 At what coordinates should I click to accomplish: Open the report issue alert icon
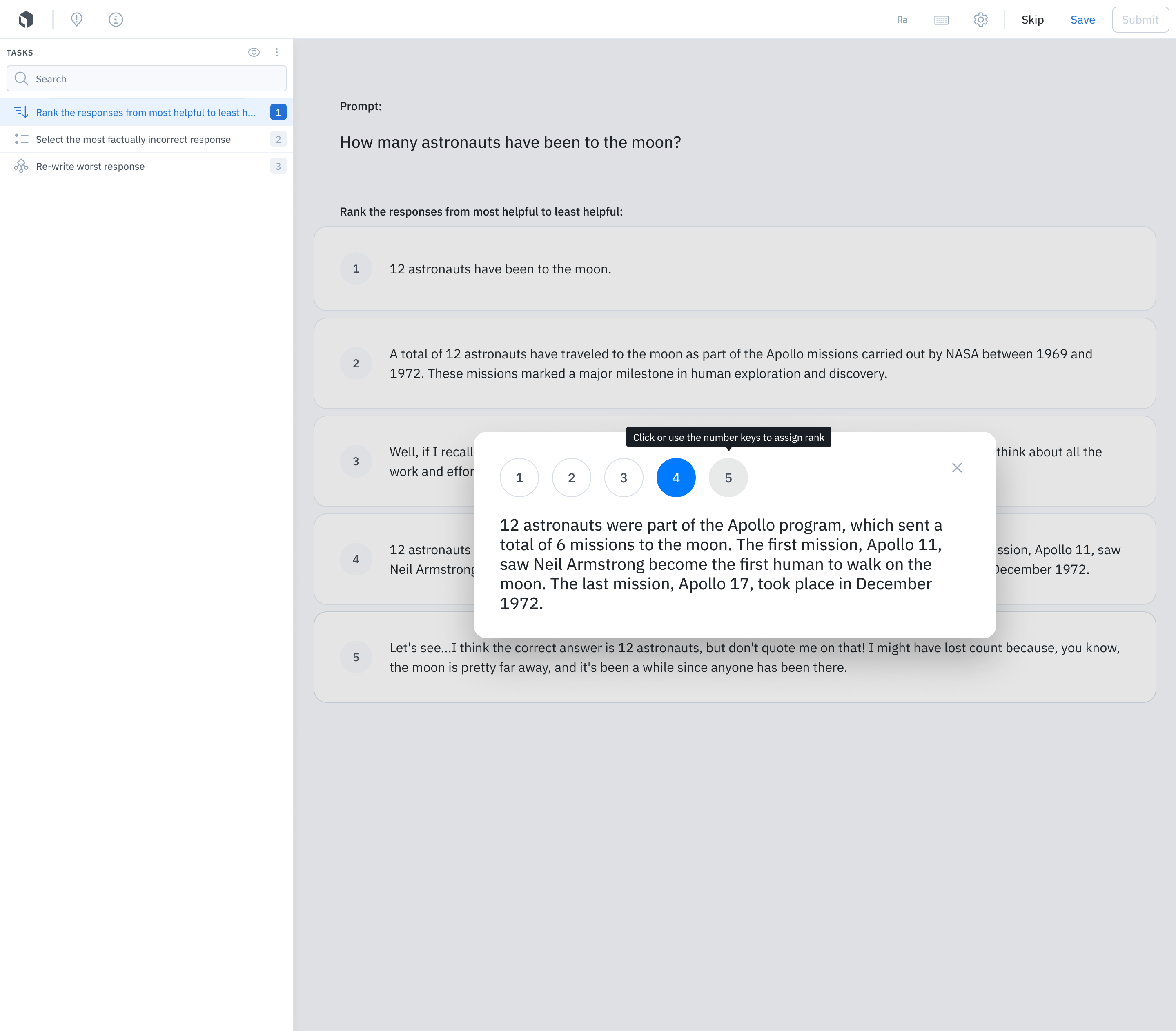tap(76, 20)
